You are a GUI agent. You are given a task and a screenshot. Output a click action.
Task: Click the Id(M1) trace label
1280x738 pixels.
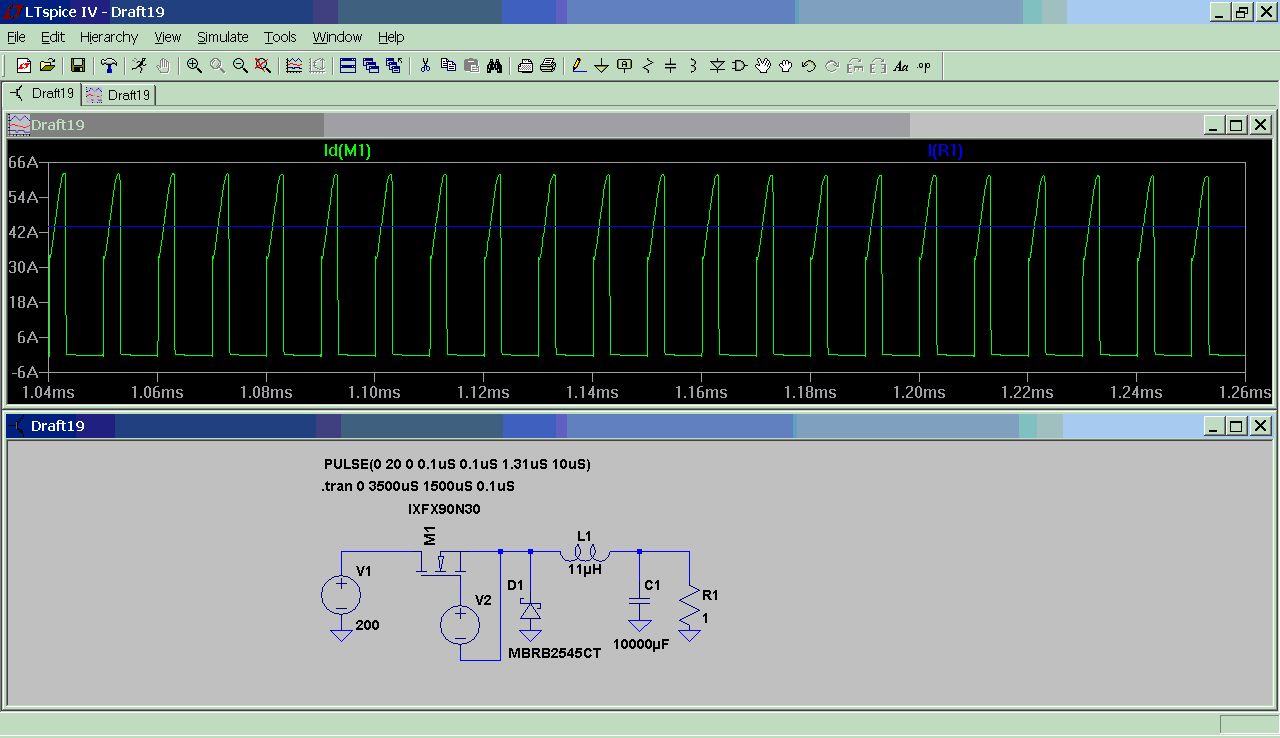click(347, 151)
